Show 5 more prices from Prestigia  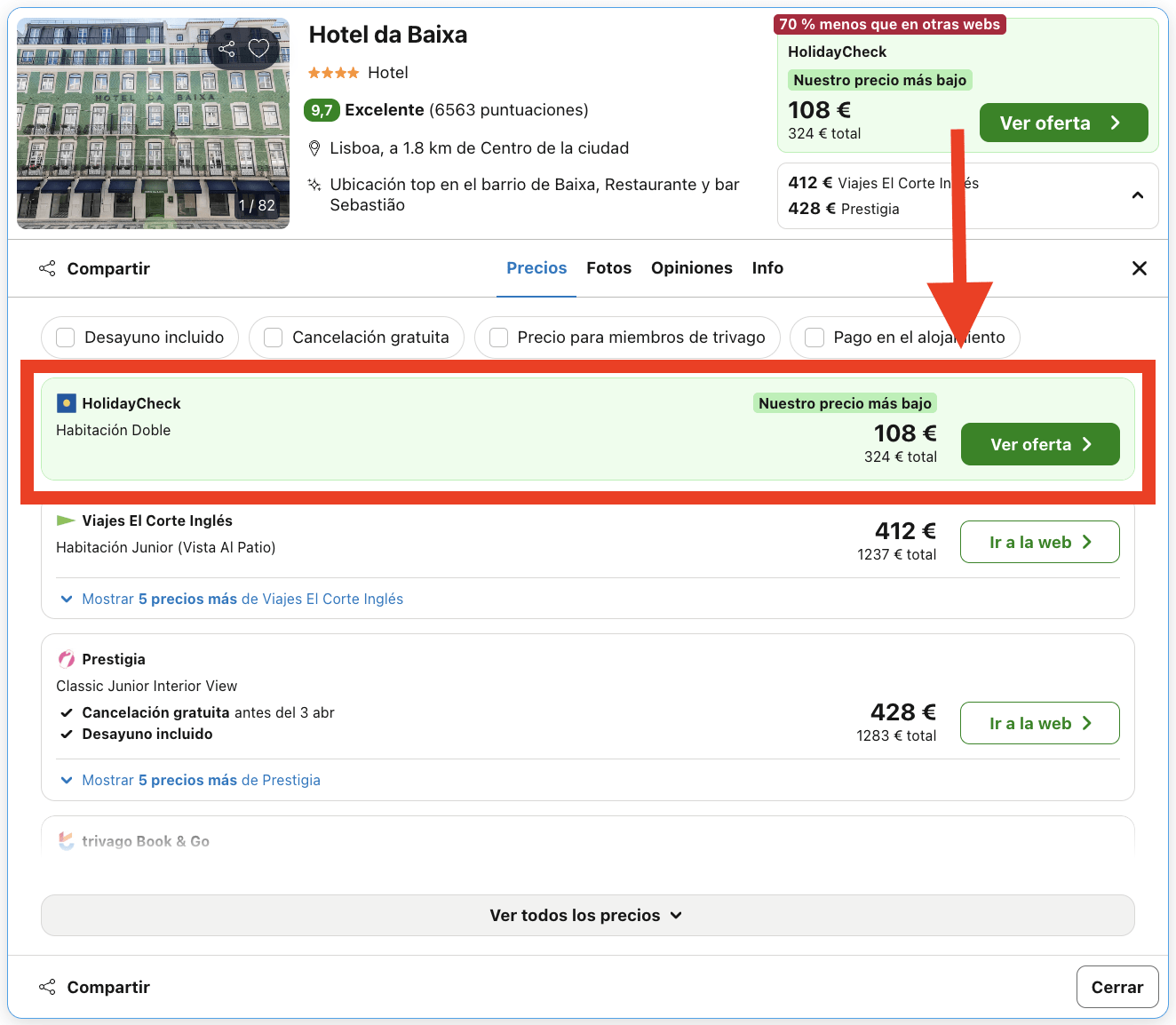click(191, 780)
